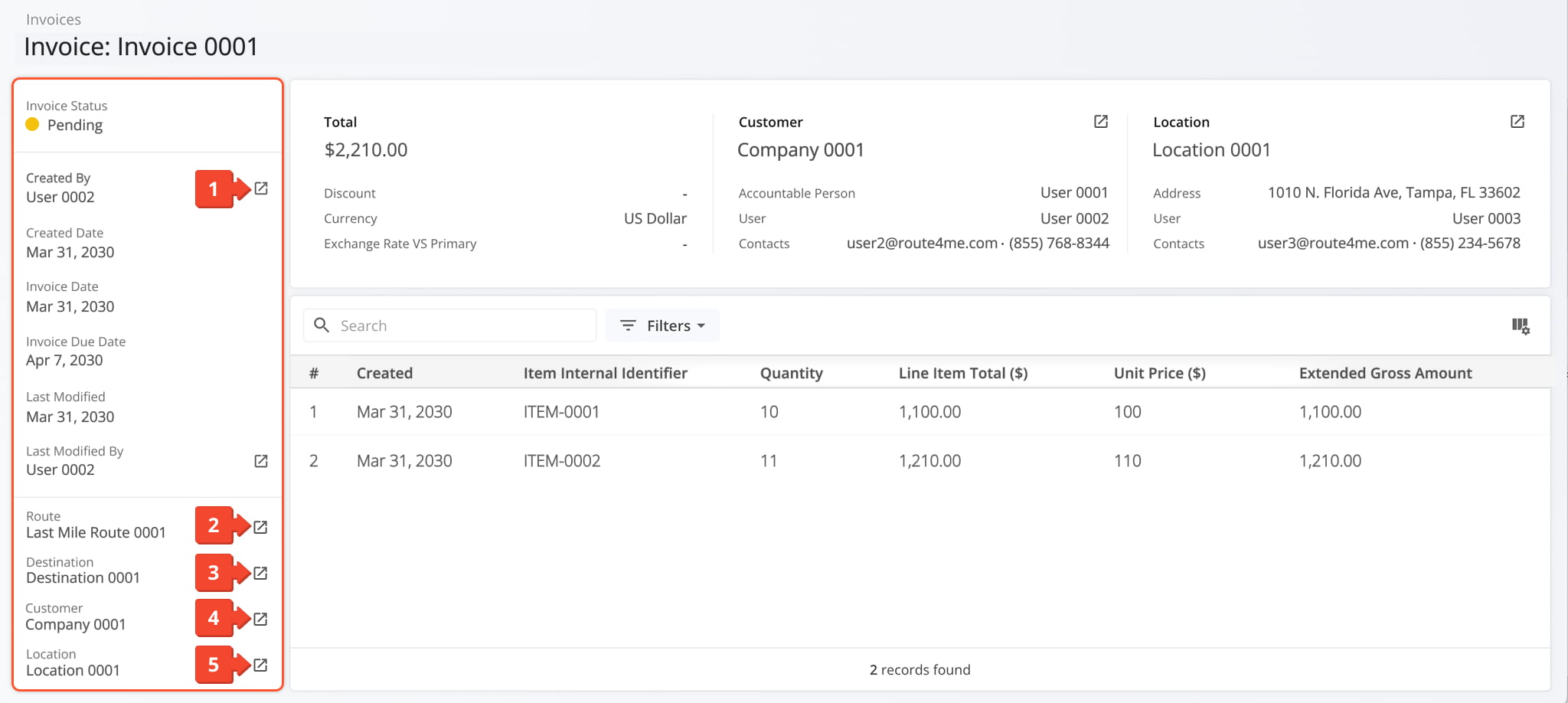Click the search magnifier icon

322,325
